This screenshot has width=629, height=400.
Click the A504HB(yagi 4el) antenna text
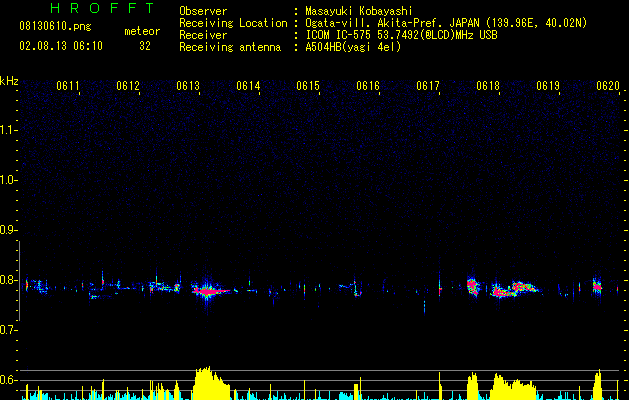pyautogui.click(x=353, y=47)
